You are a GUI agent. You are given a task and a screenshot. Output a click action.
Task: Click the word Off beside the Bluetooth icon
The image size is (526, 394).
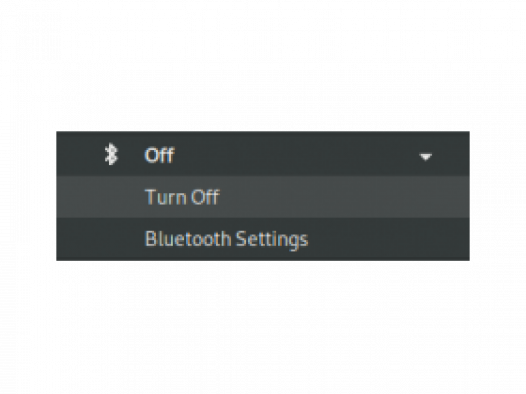159,155
